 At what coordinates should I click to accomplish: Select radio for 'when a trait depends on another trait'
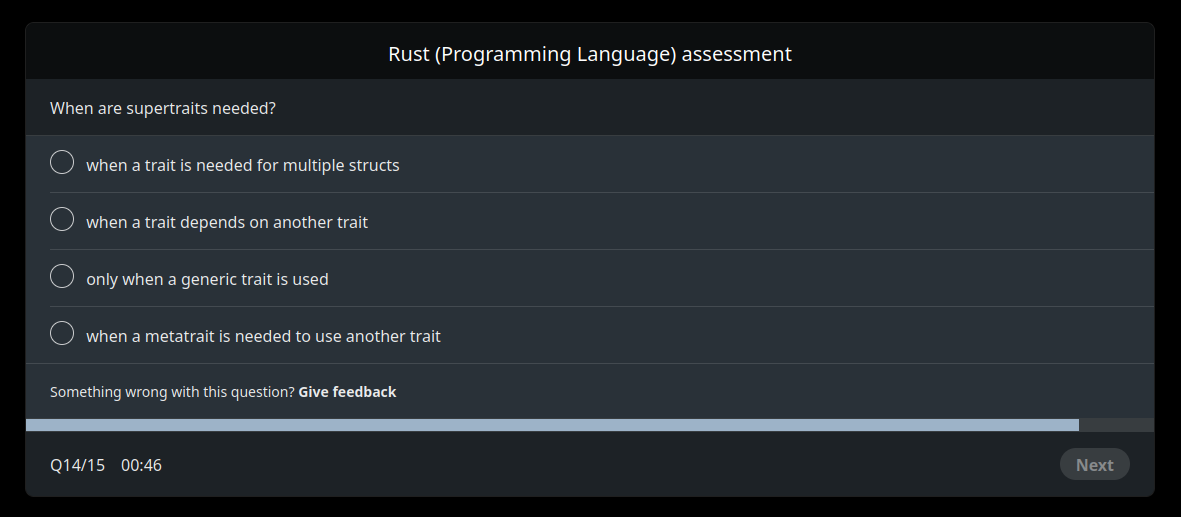(x=62, y=219)
